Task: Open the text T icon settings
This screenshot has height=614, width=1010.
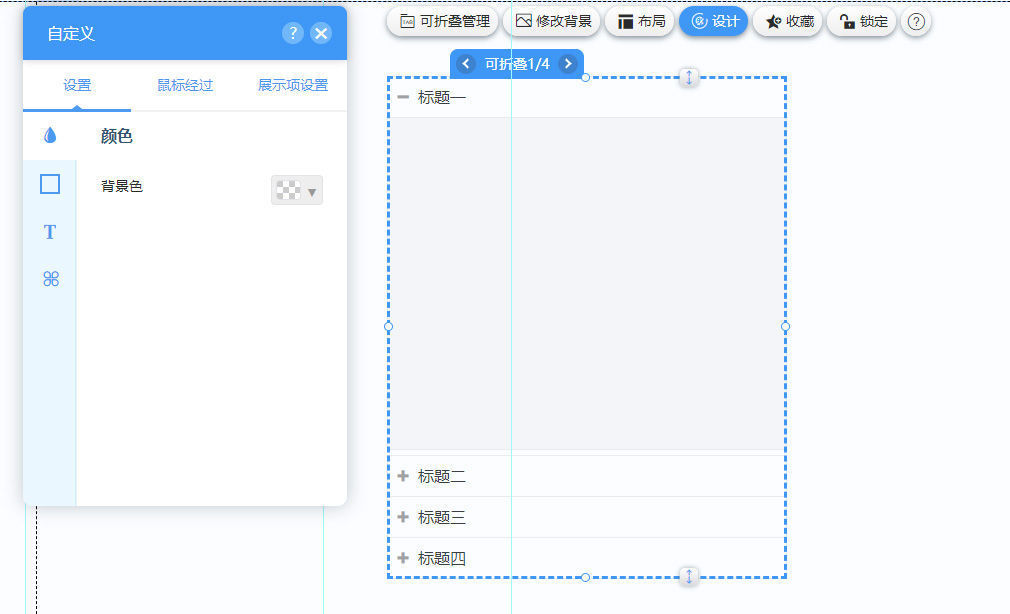Action: click(50, 232)
